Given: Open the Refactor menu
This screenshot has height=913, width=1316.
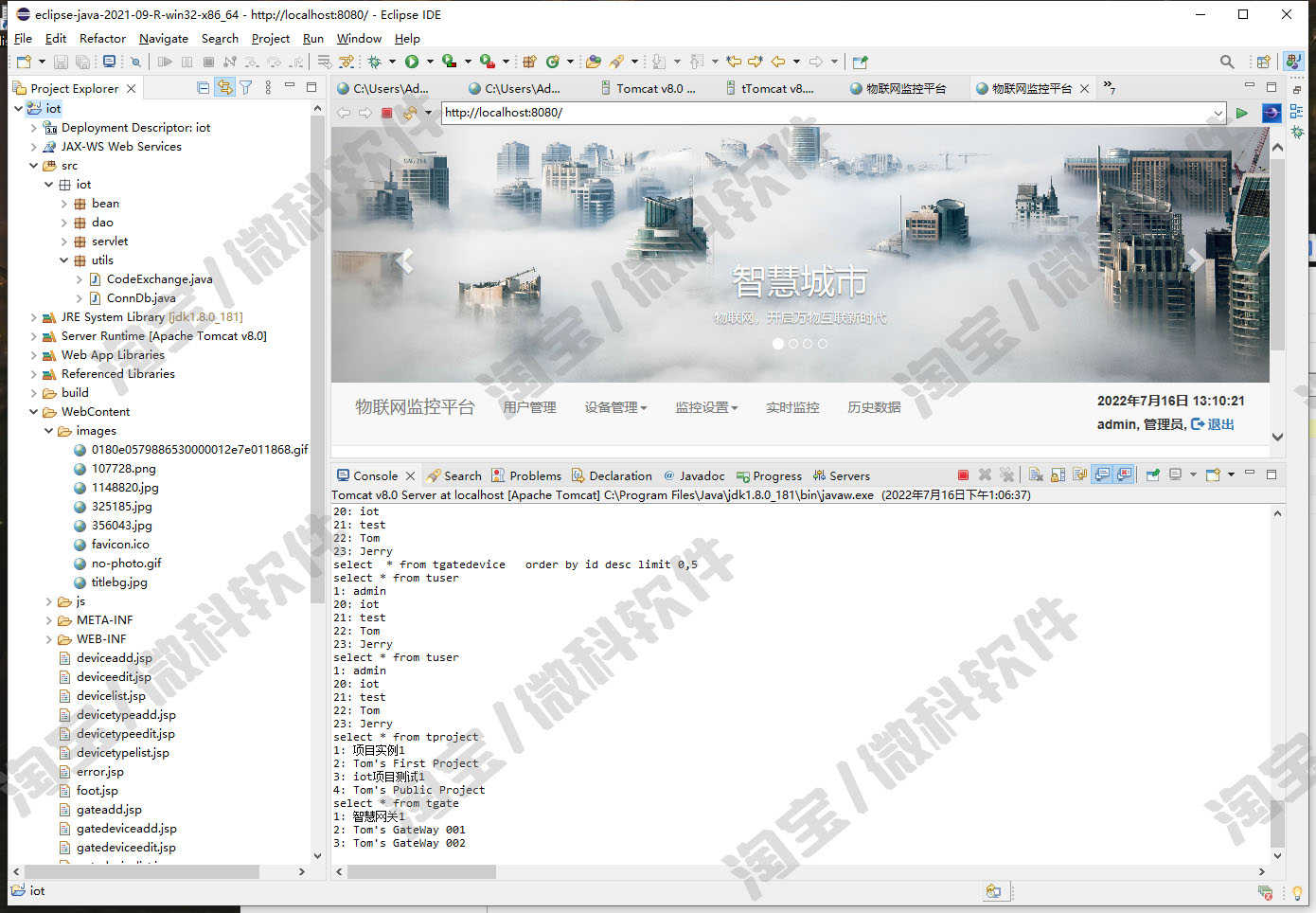Looking at the screenshot, I should pos(102,38).
